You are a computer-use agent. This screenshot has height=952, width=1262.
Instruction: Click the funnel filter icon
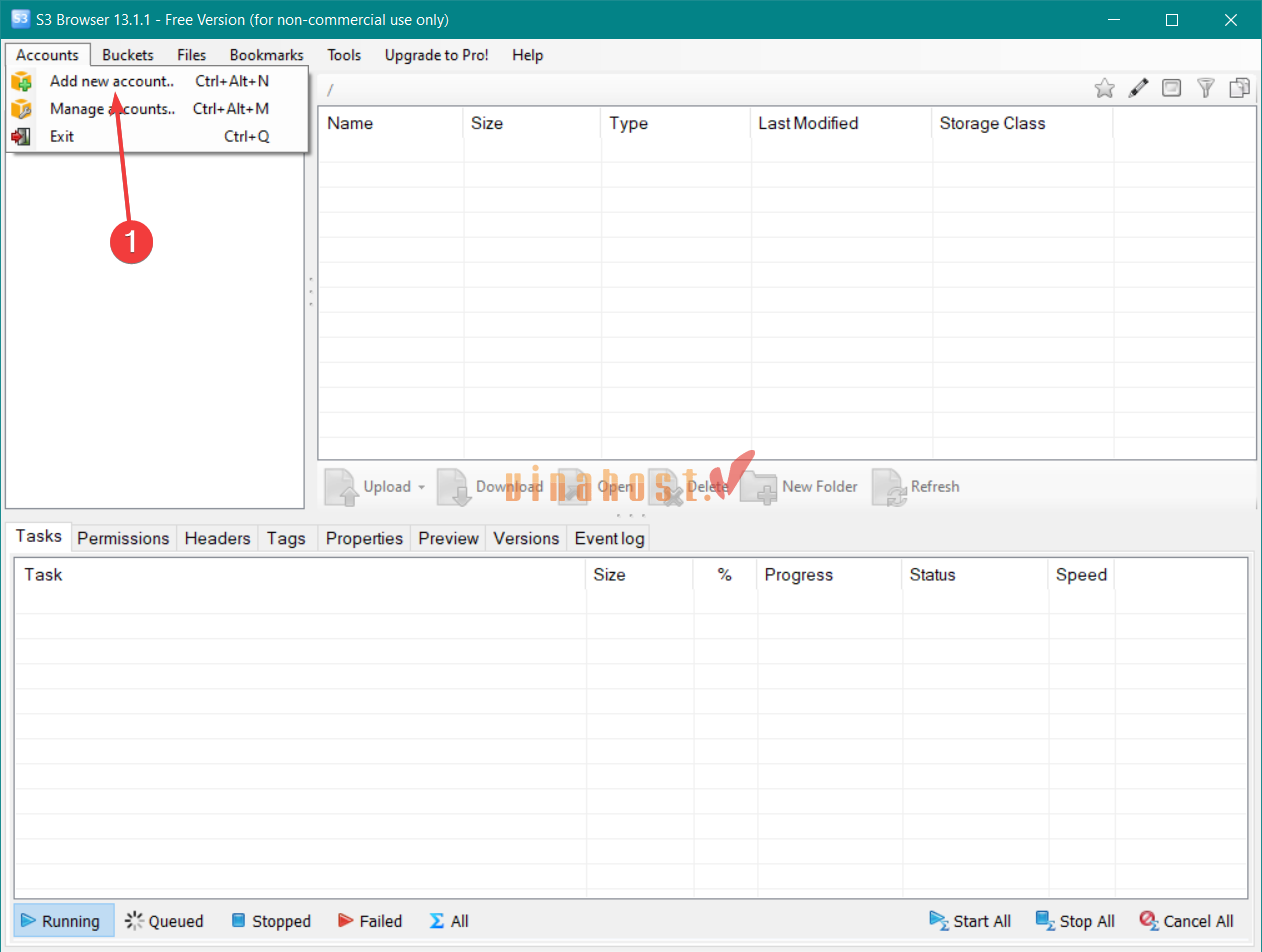pos(1206,88)
